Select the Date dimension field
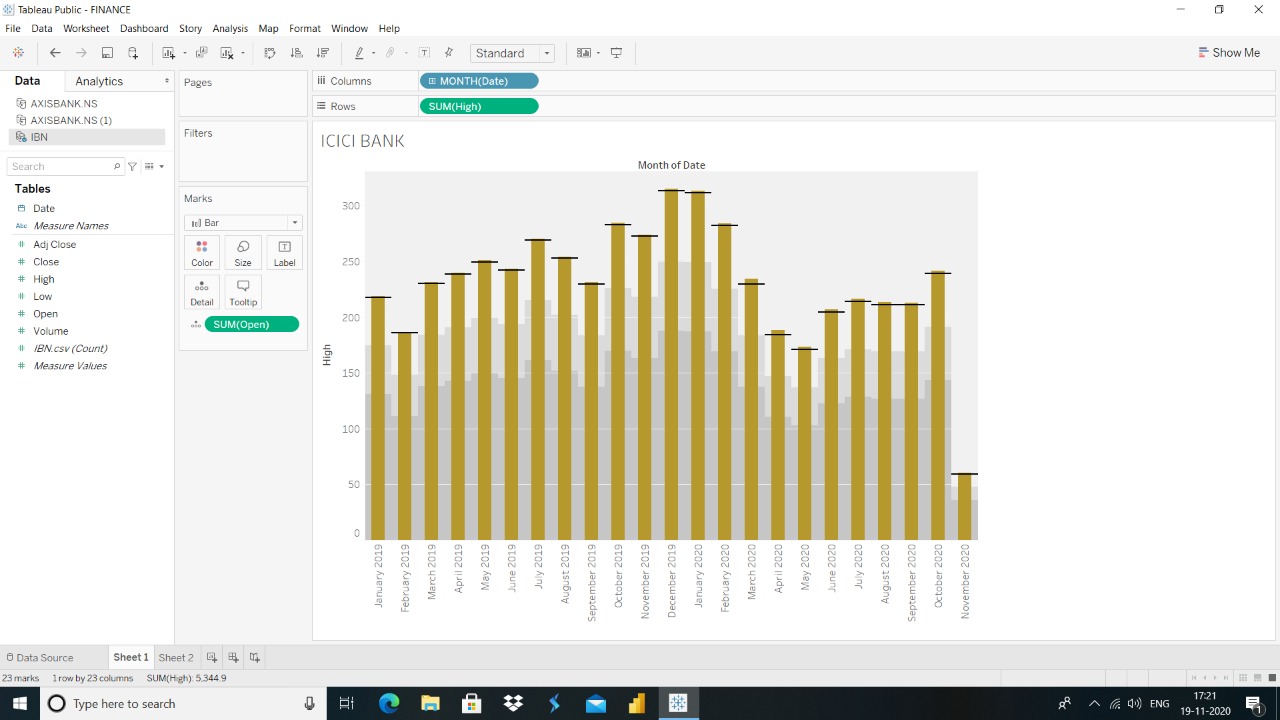This screenshot has width=1280, height=720. tap(44, 208)
